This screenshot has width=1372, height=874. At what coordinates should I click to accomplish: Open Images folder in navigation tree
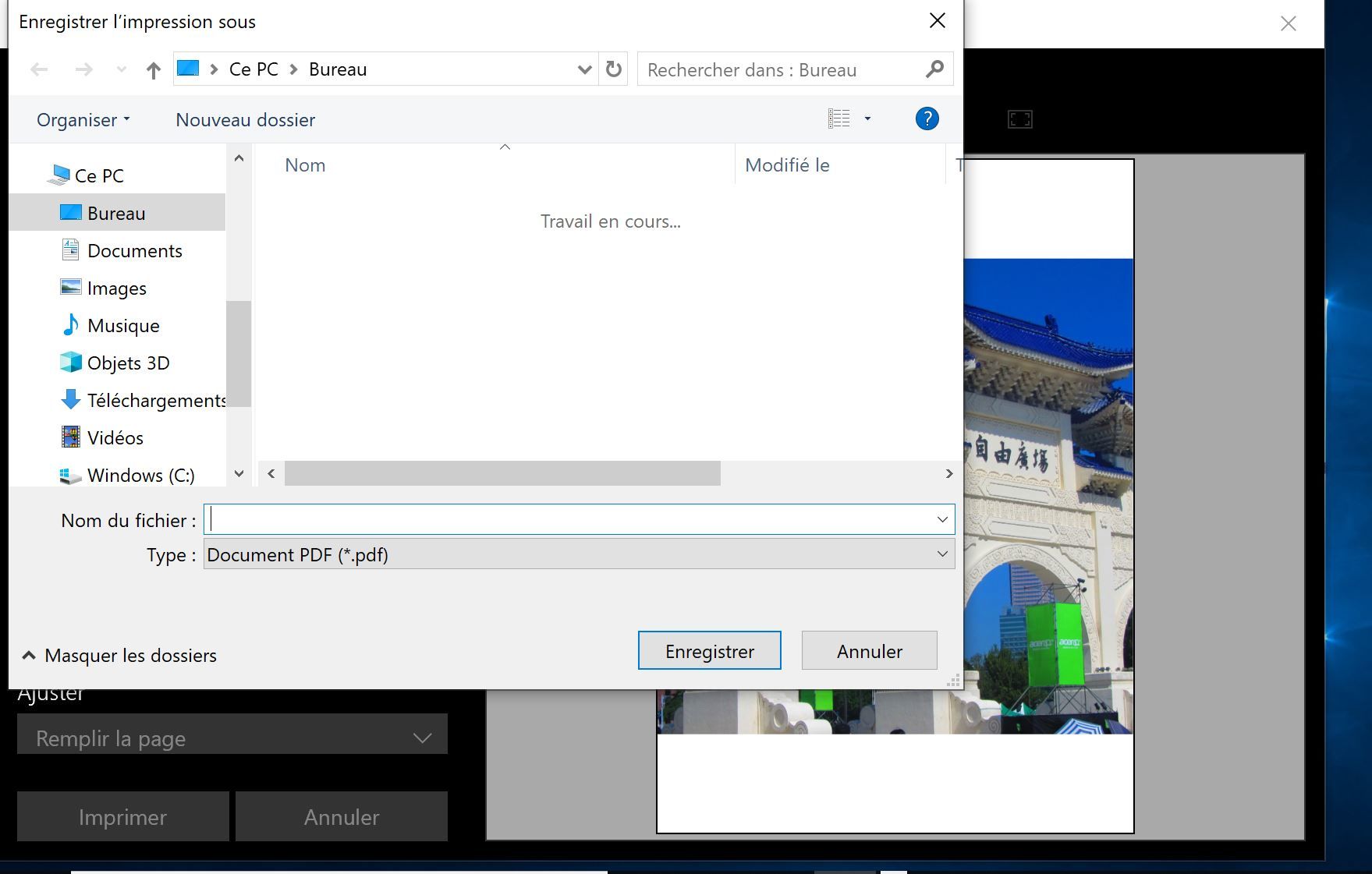[117, 288]
